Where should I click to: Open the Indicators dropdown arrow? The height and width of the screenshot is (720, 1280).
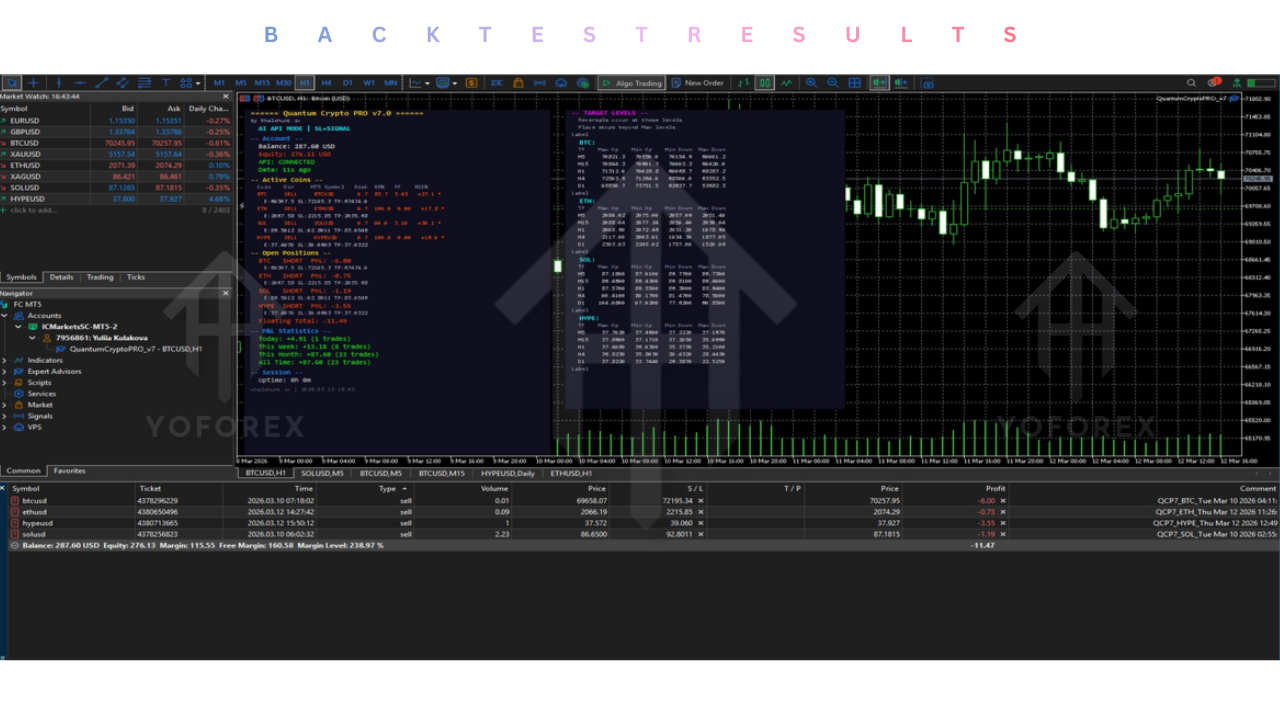tap(428, 83)
